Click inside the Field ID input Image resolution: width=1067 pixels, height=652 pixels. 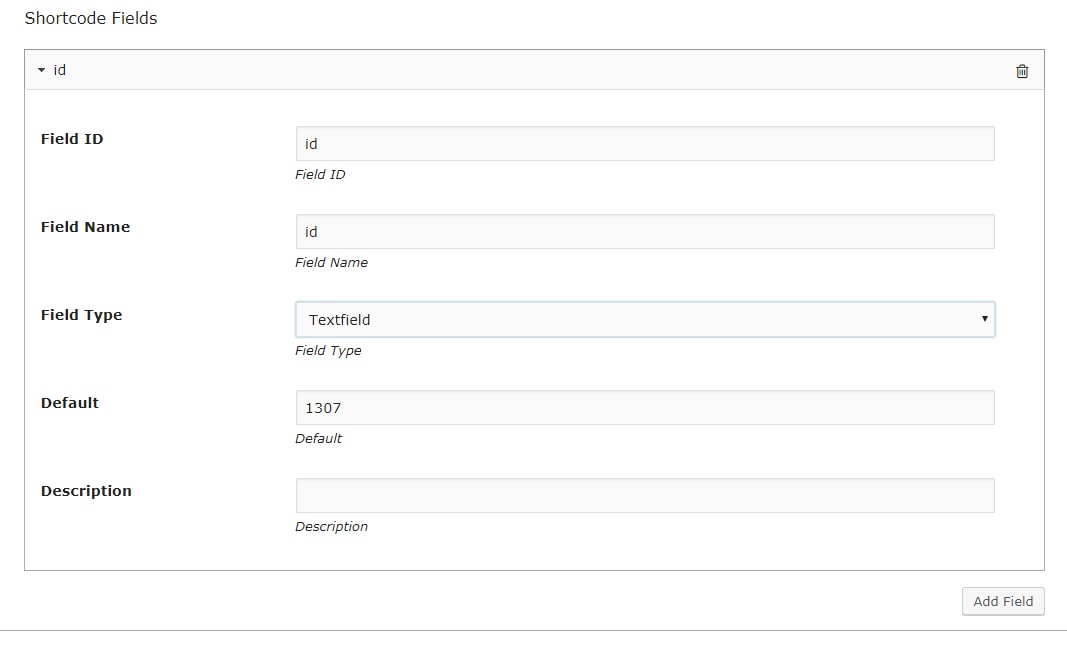pos(645,143)
